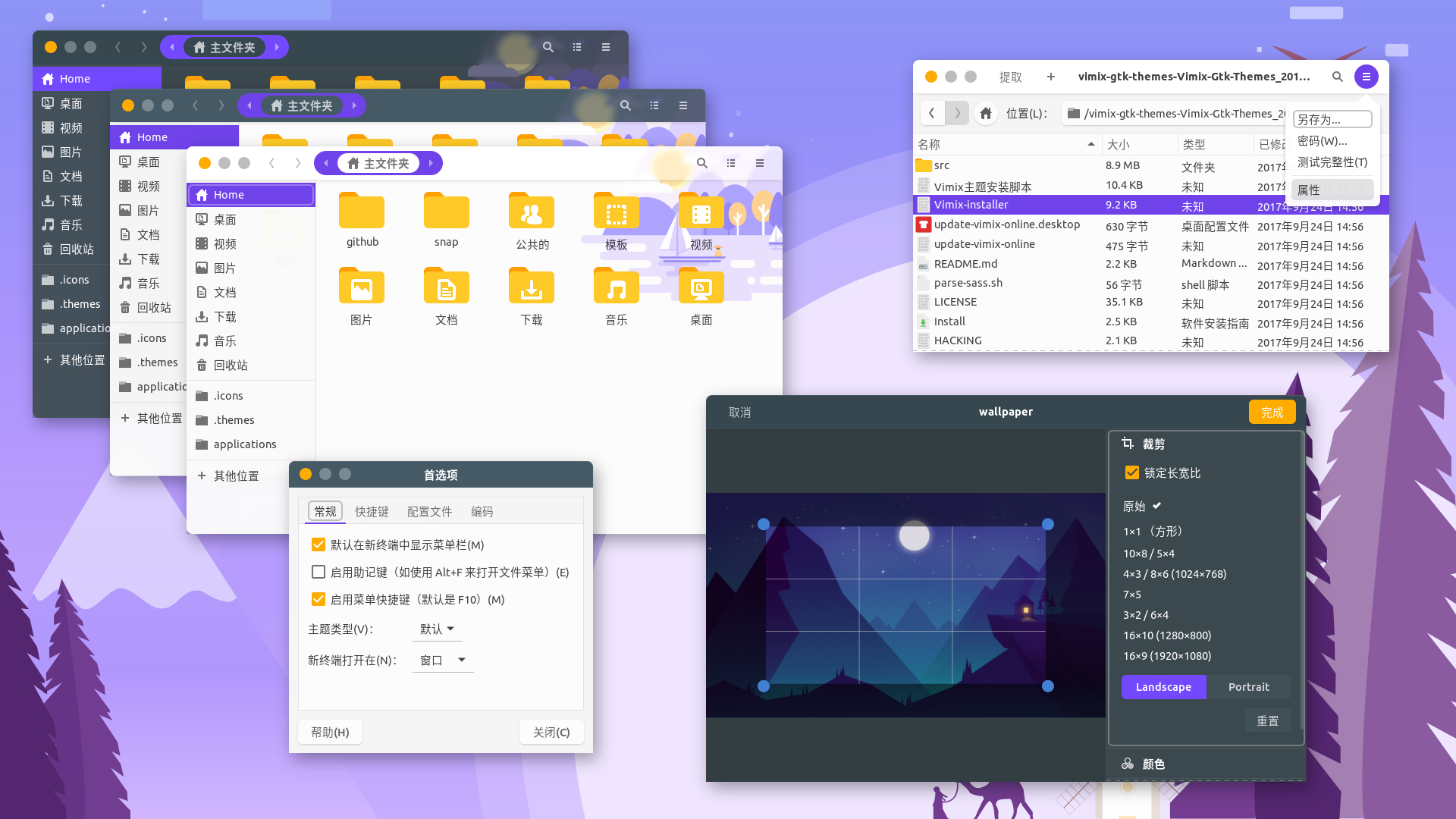Click the add files plus icon
This screenshot has height=819, width=1456.
coord(1050,77)
